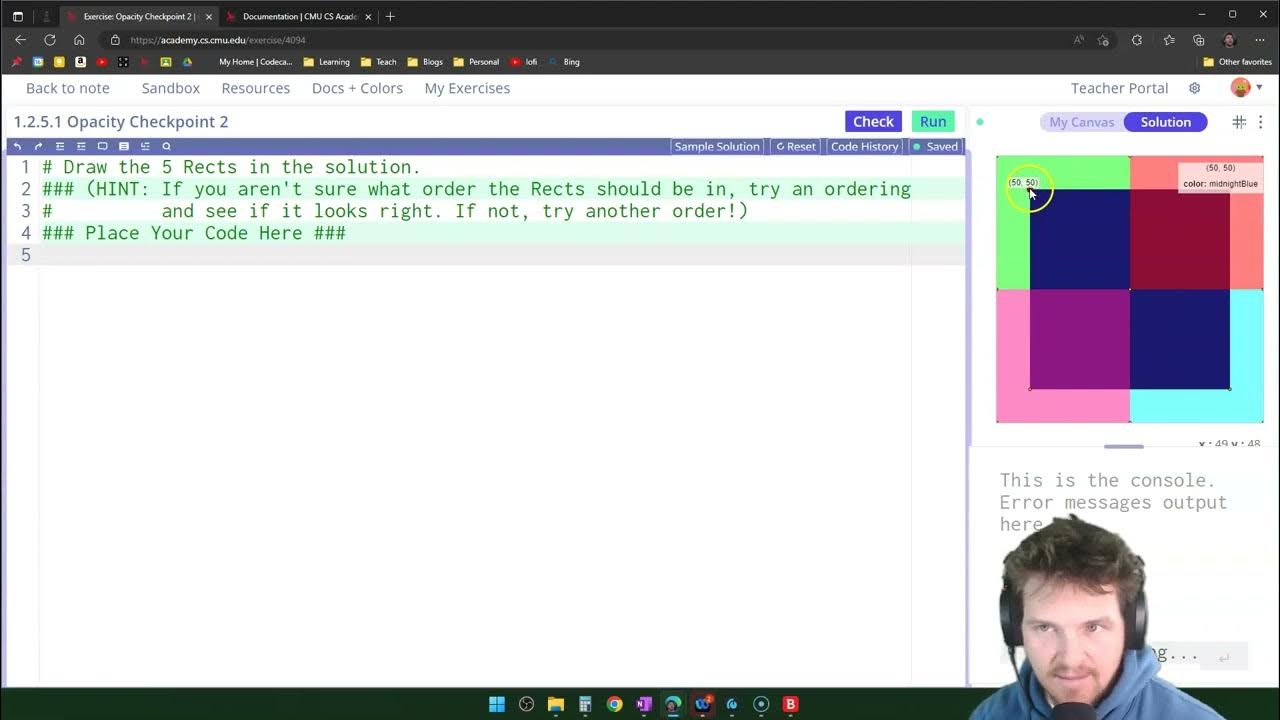Open My Exercises
This screenshot has height=720, width=1280.
click(467, 88)
